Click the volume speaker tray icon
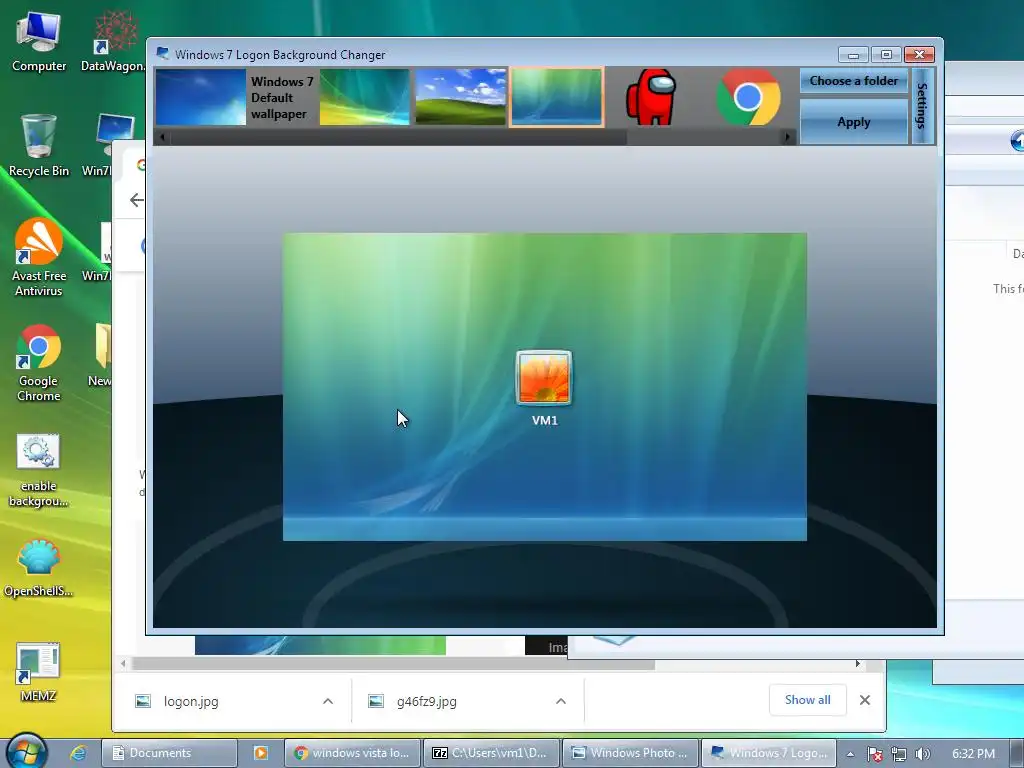Image resolution: width=1024 pixels, height=768 pixels. coord(922,754)
